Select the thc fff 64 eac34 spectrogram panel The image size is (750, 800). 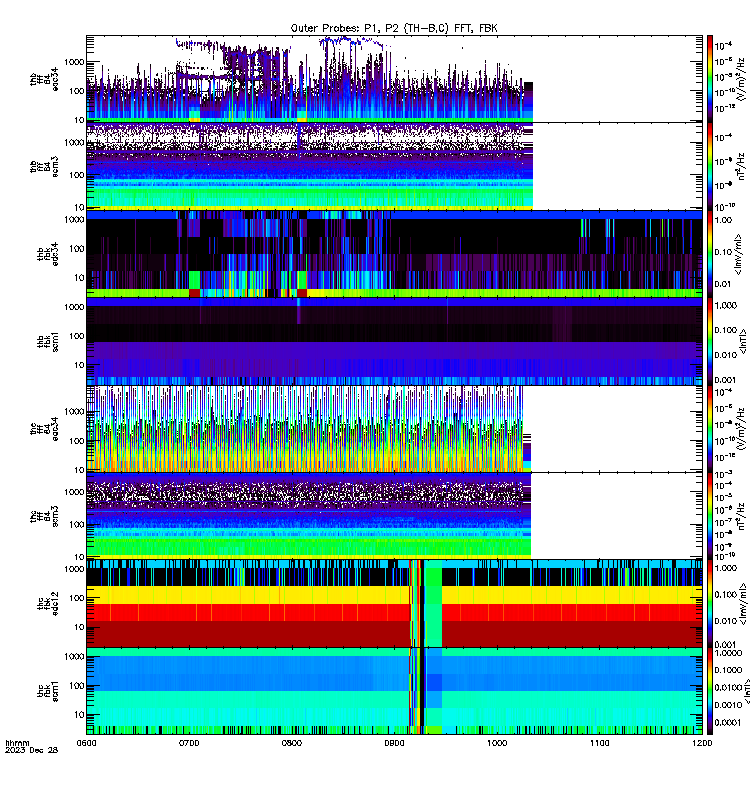[394, 429]
